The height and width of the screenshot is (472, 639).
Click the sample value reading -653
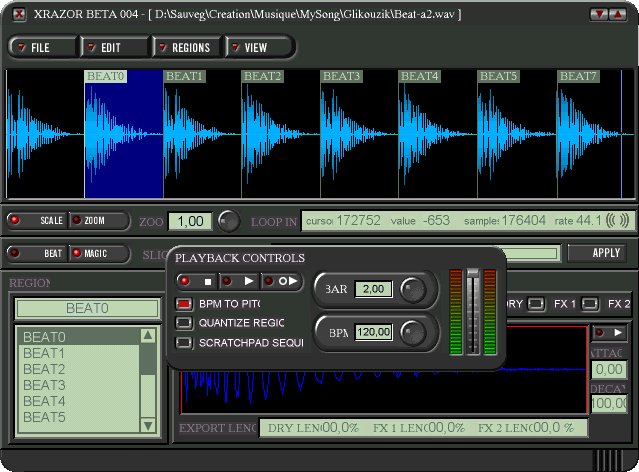pyautogui.click(x=436, y=221)
